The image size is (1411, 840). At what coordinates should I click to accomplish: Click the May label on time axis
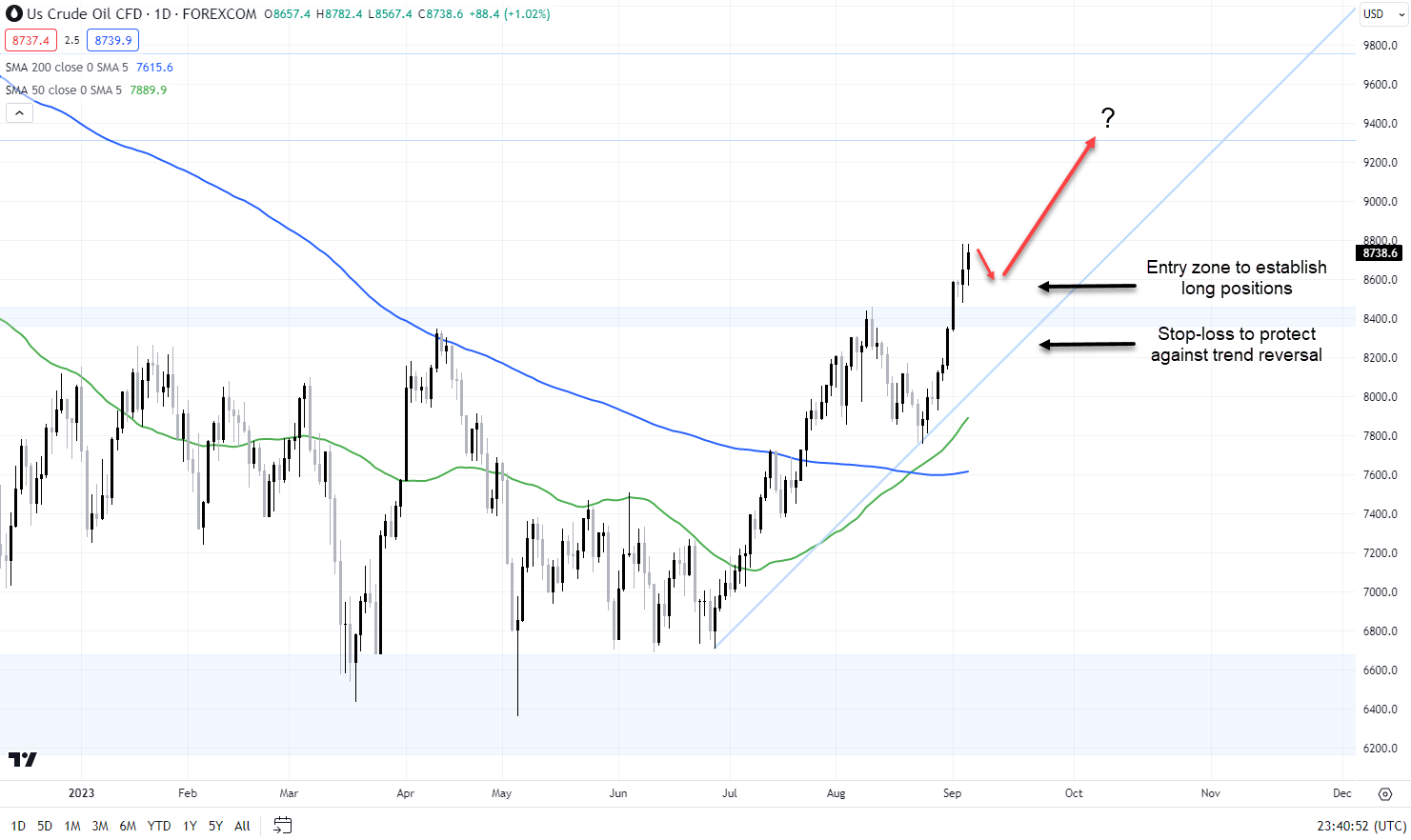pos(502,793)
